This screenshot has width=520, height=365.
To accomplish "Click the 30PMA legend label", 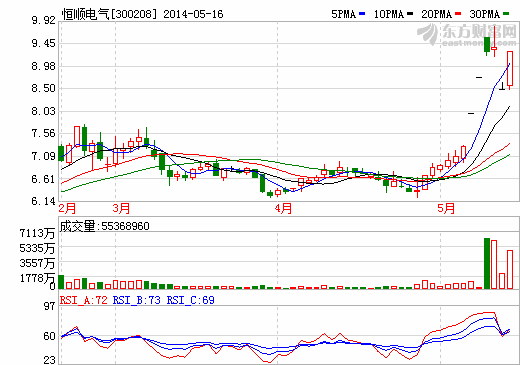I will [485, 14].
